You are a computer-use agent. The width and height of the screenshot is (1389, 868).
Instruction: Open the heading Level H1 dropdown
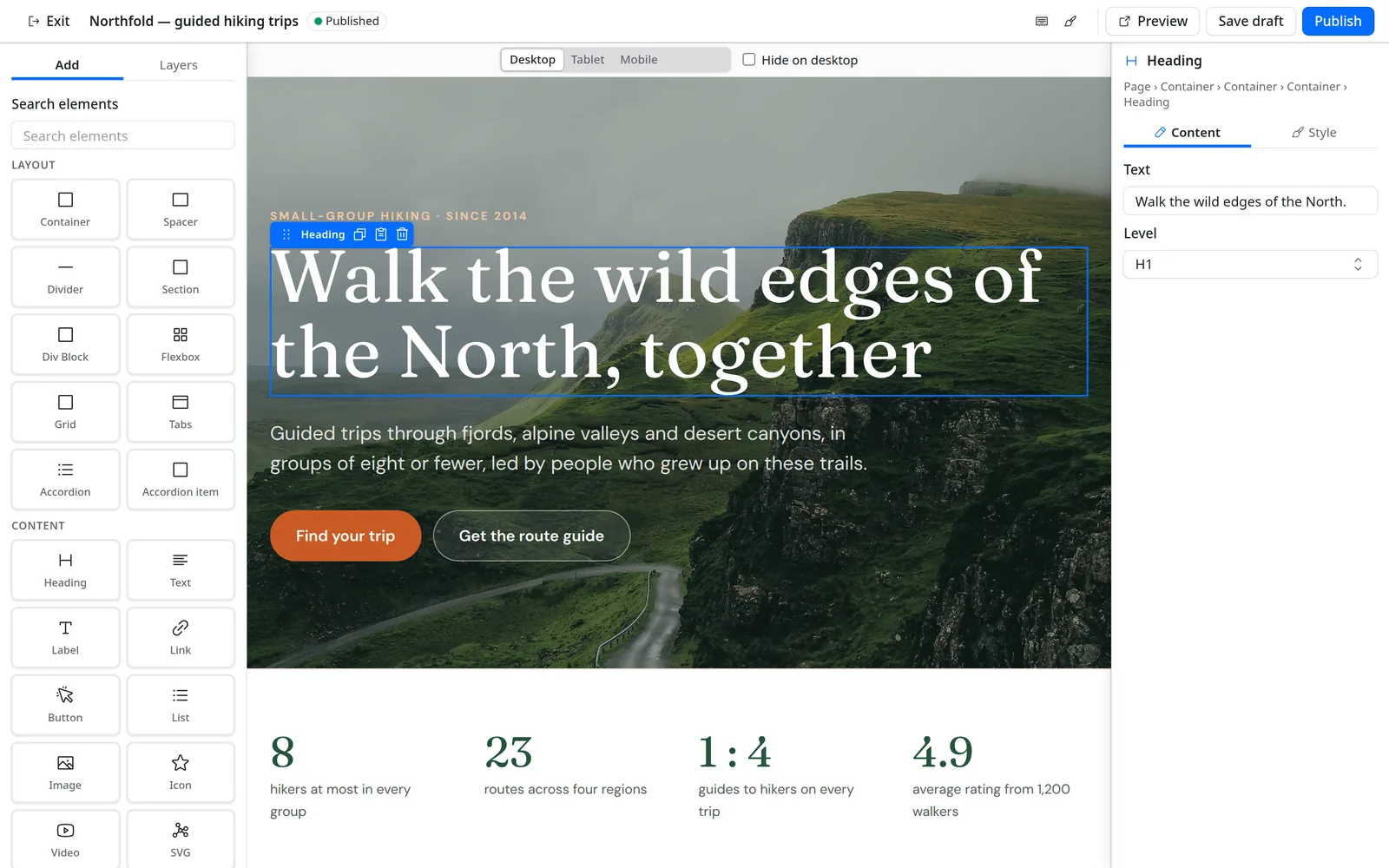[1250, 265]
